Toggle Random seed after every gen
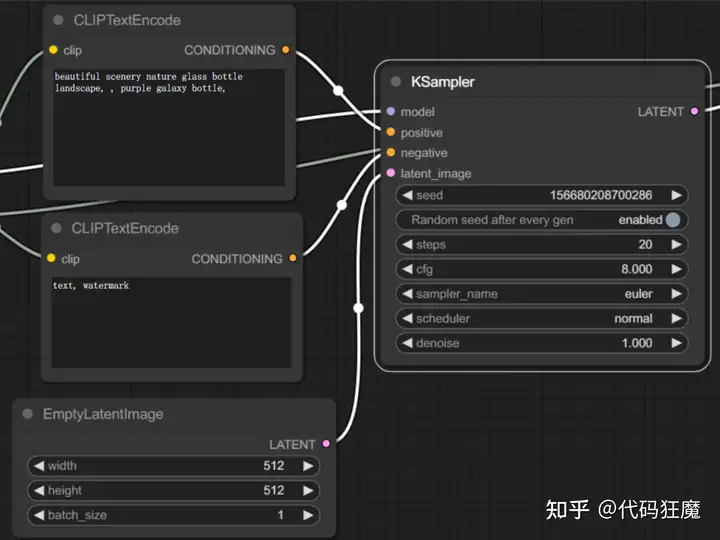The image size is (720, 540). 542,220
